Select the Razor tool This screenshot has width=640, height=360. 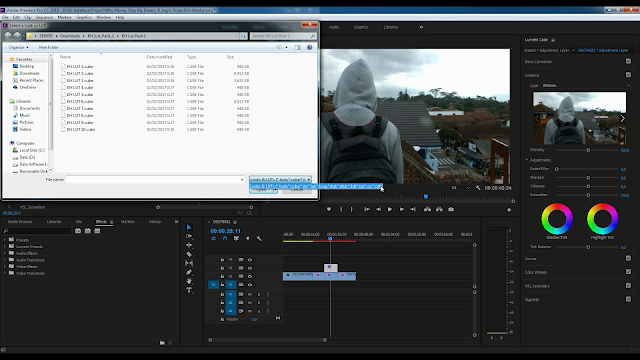click(189, 254)
